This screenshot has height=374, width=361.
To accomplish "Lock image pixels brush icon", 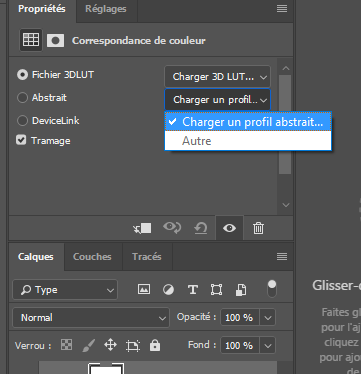I will (89, 345).
